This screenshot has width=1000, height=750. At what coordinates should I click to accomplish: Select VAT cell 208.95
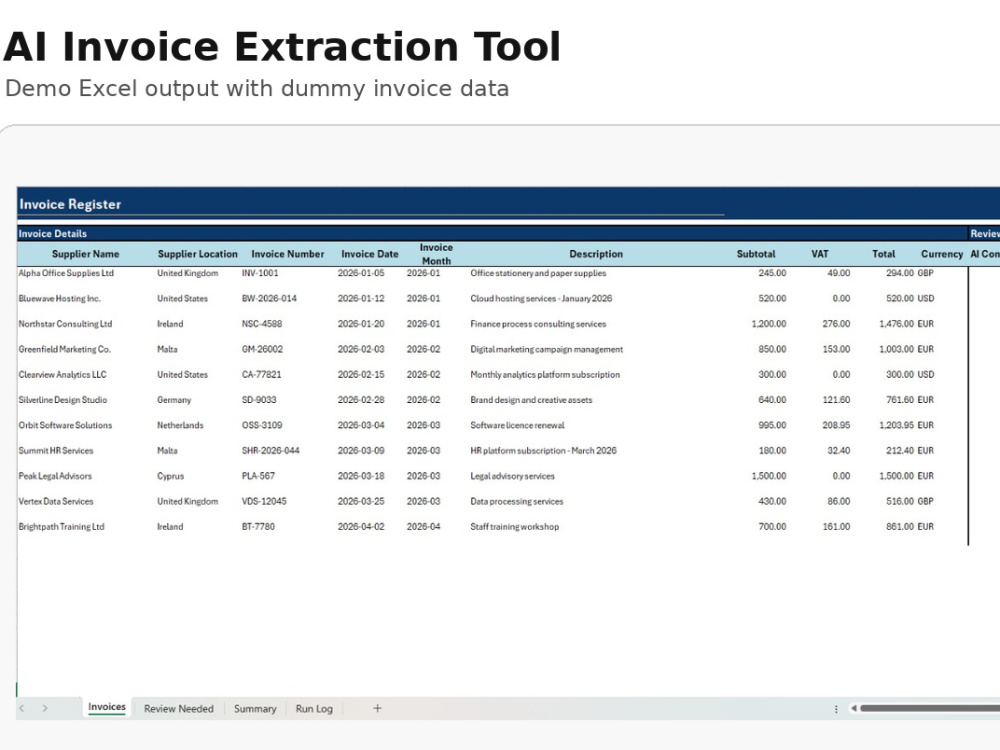(x=836, y=425)
